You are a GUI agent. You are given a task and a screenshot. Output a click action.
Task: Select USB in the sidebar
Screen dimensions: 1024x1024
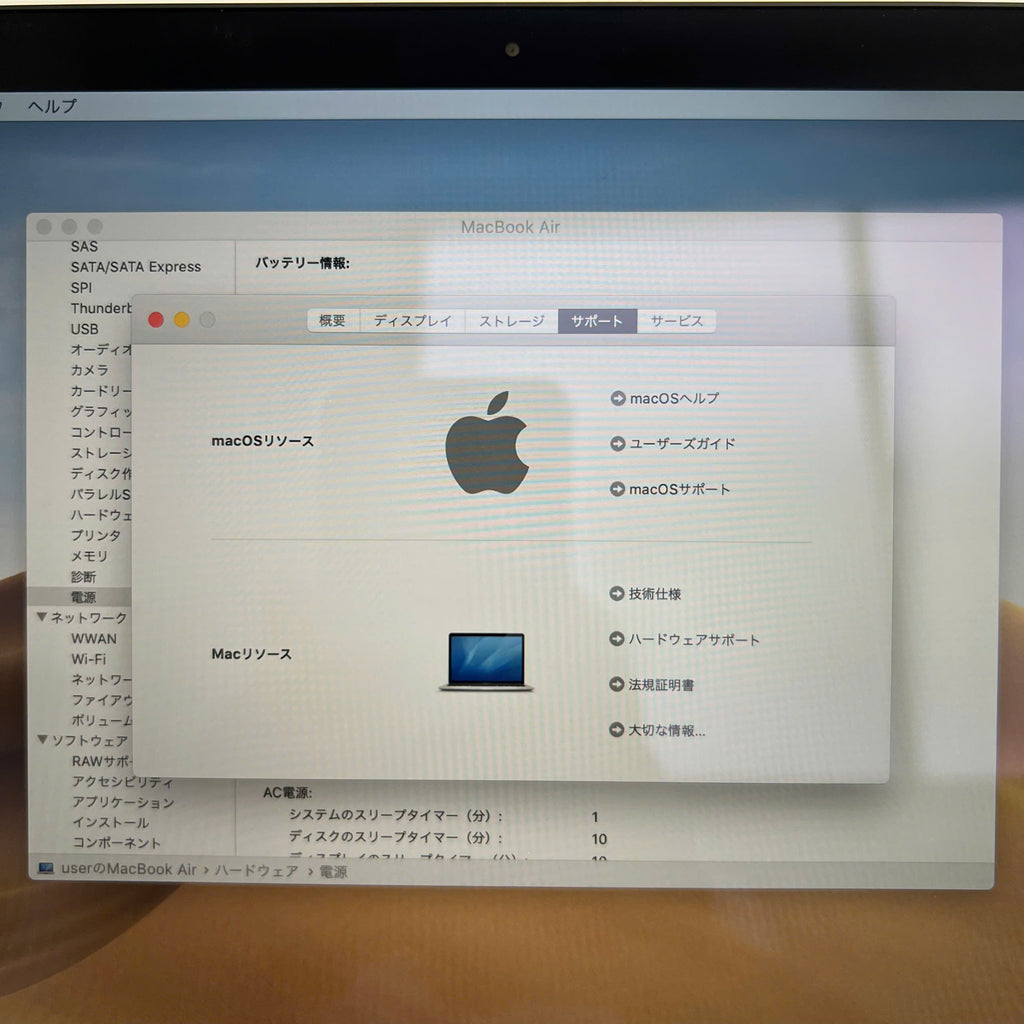click(x=84, y=328)
